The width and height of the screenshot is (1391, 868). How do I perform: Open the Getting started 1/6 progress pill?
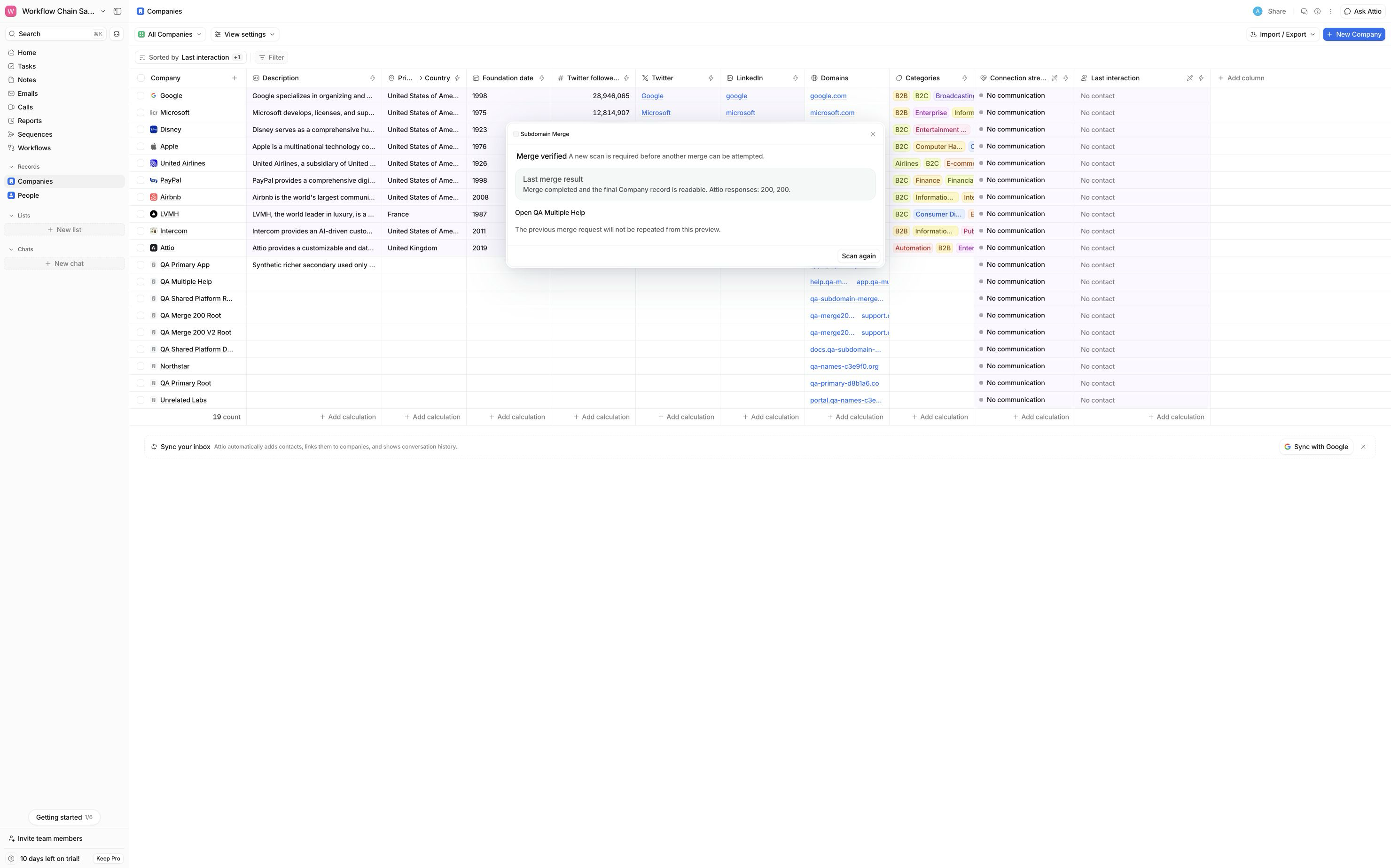[x=64, y=817]
